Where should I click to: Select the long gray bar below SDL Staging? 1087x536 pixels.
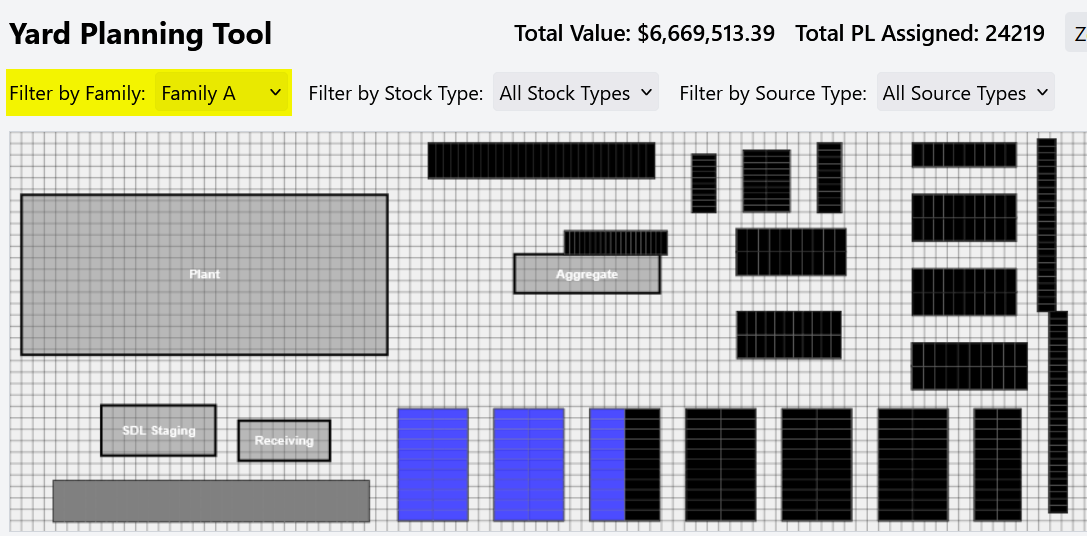[x=211, y=501]
